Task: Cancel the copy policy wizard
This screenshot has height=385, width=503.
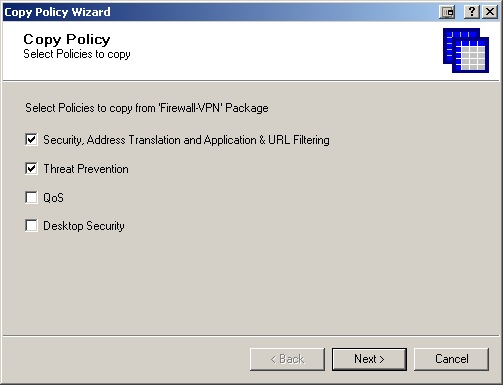Action: tap(452, 359)
